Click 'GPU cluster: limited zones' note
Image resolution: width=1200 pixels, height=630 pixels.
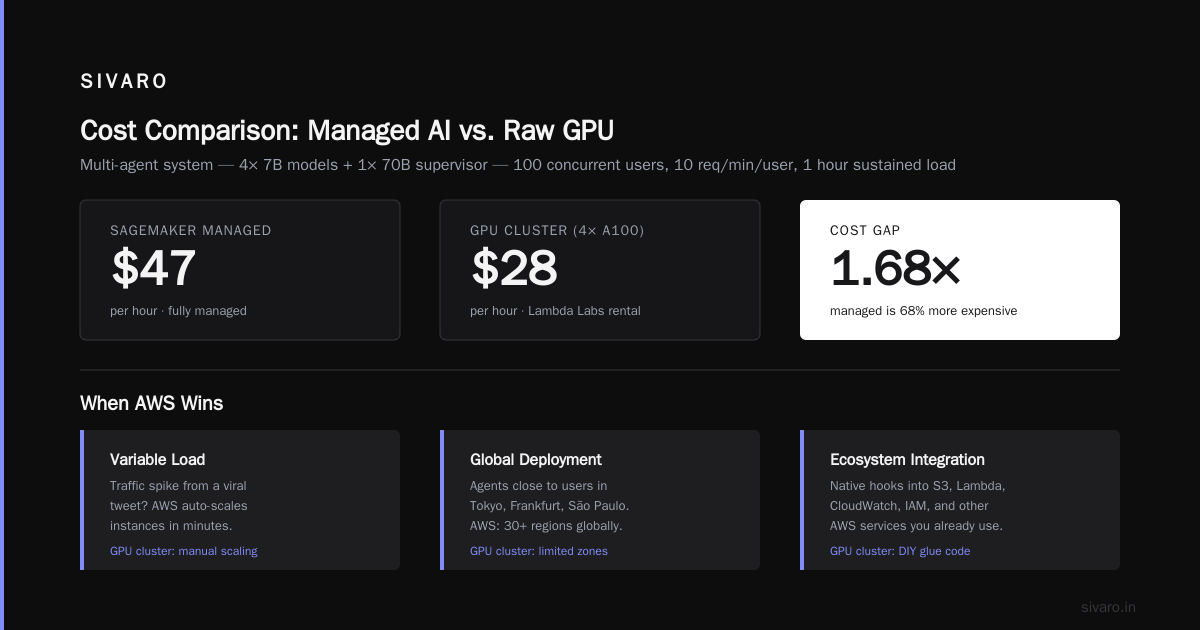(x=539, y=551)
